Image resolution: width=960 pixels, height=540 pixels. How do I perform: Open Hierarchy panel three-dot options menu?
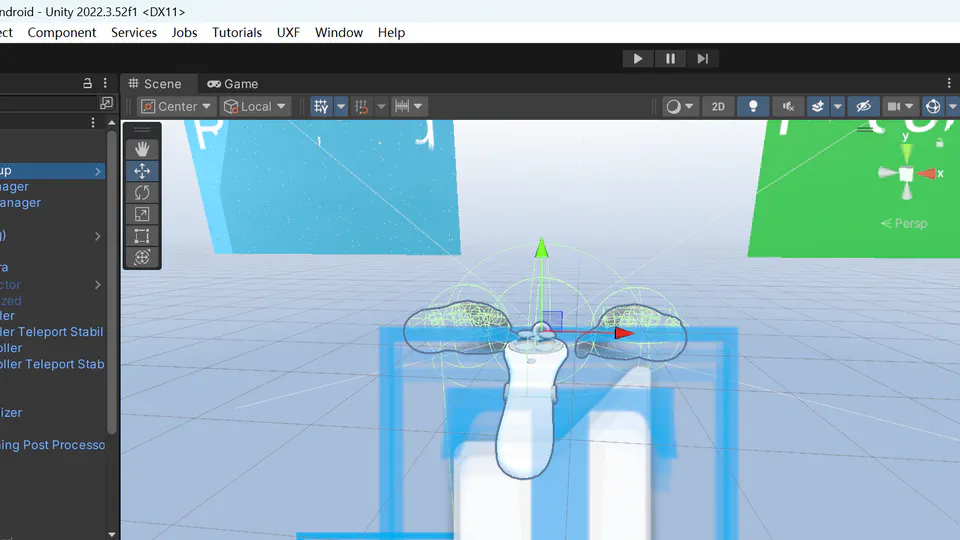[x=105, y=83]
